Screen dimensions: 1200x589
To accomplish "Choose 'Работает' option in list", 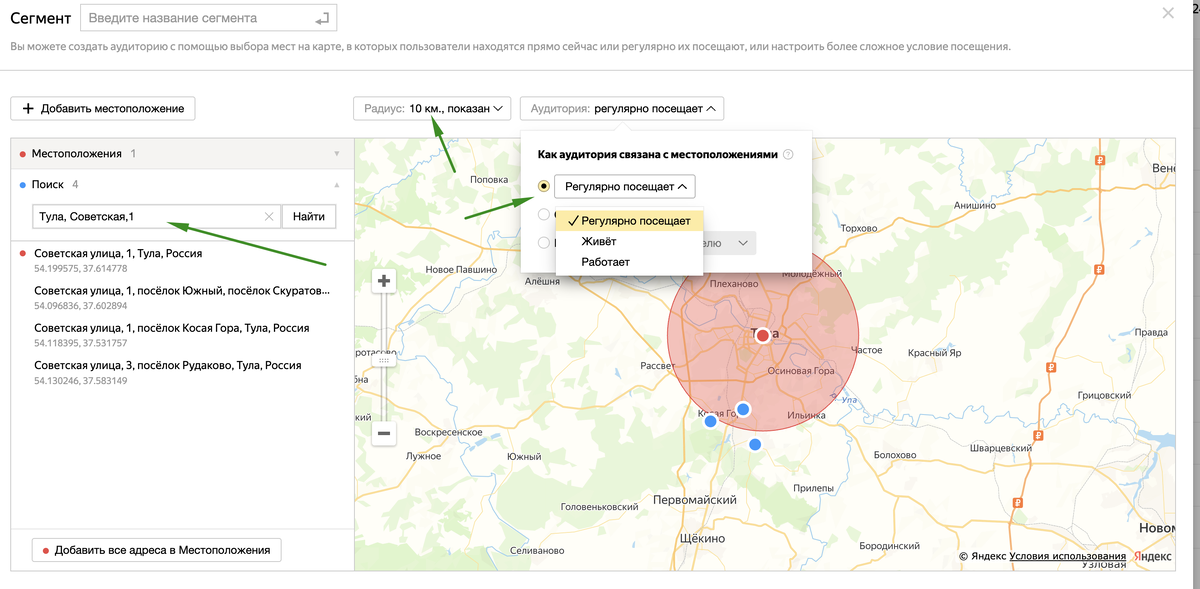I will tap(630, 262).
